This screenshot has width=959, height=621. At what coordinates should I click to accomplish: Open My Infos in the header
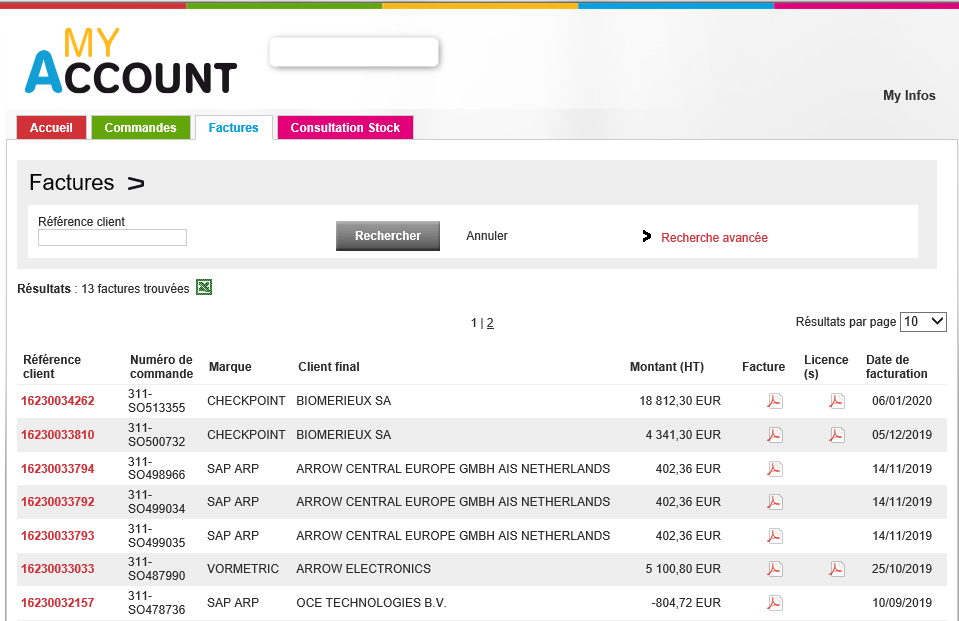pos(909,96)
